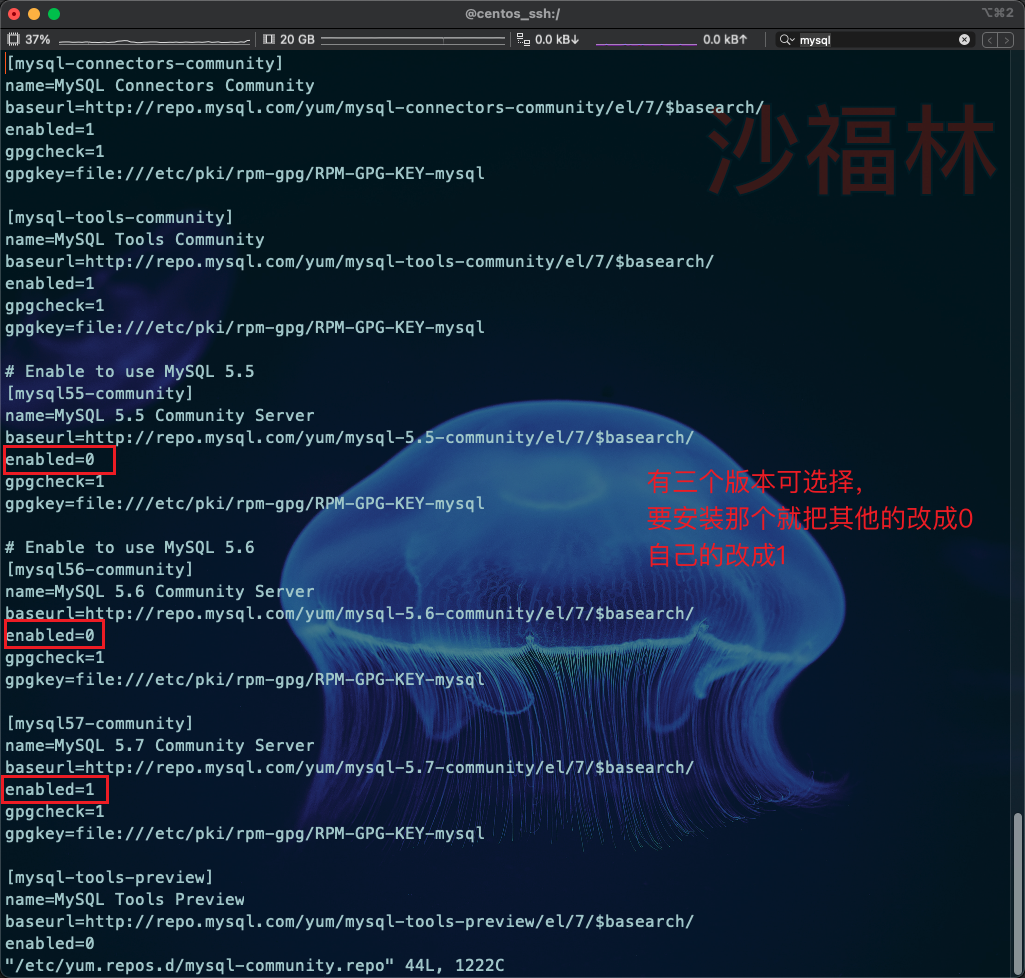Clear the mysql search text
Screen dimensions: 1025x978
tap(964, 40)
